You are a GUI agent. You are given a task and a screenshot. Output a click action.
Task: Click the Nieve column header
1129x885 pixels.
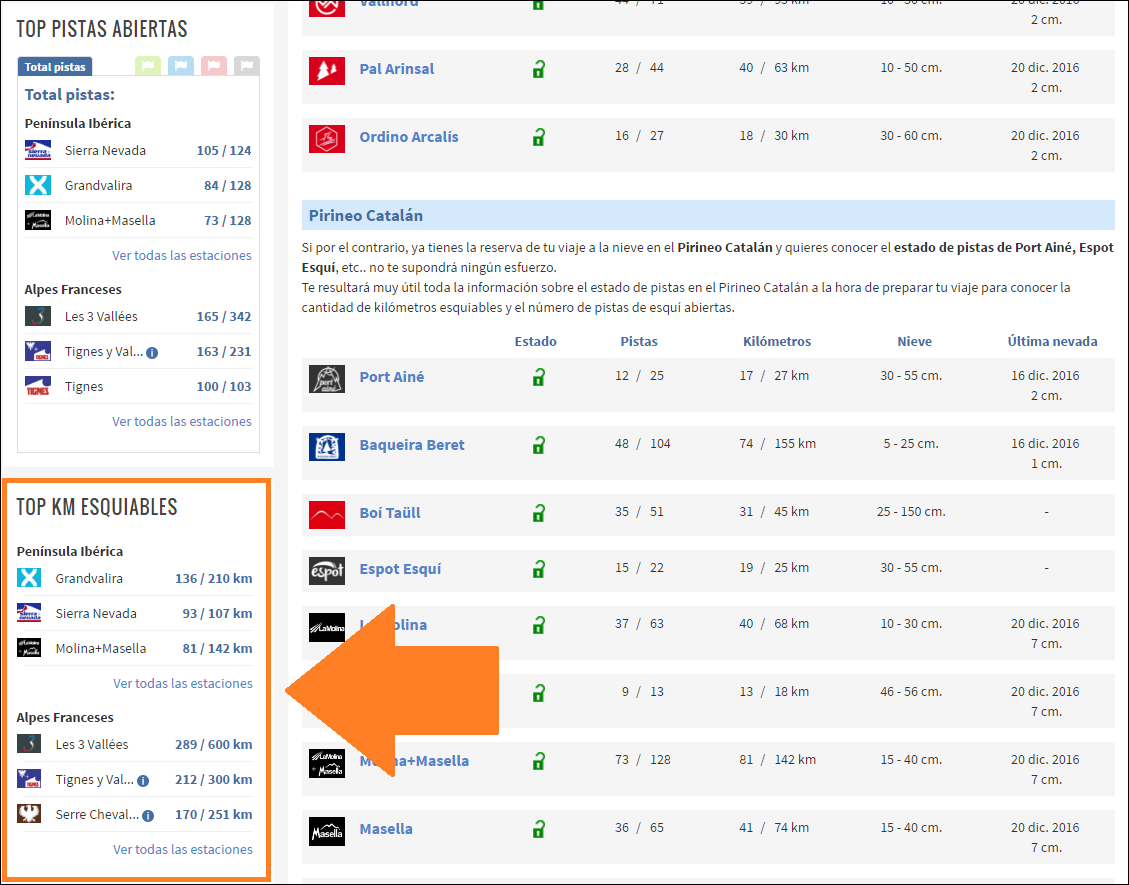(914, 341)
